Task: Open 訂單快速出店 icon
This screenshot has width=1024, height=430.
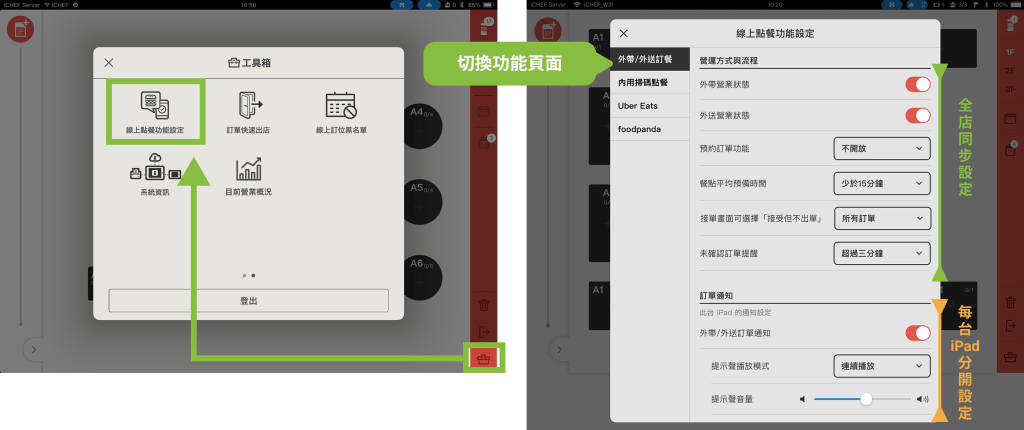Action: click(248, 112)
